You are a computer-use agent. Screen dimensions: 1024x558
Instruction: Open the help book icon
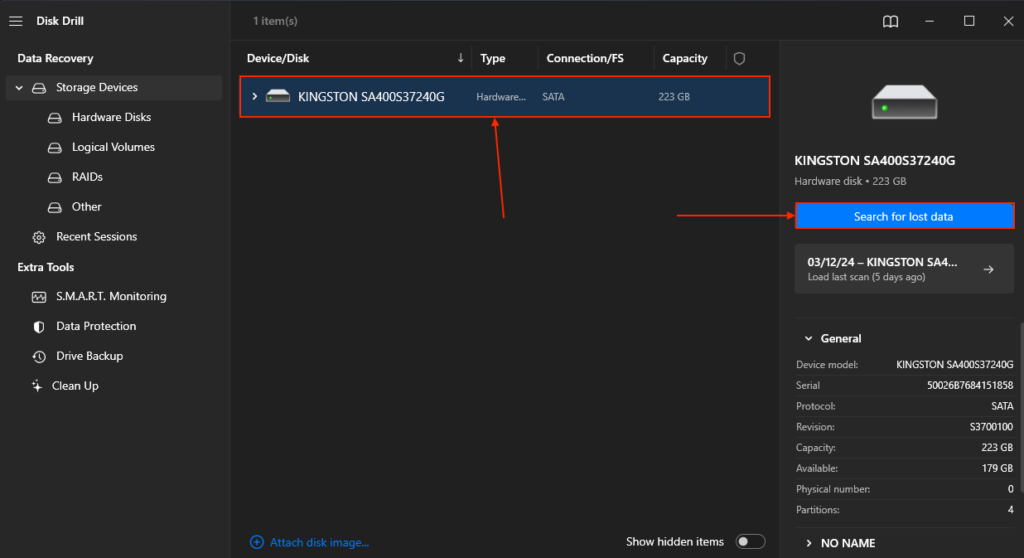[x=890, y=22]
